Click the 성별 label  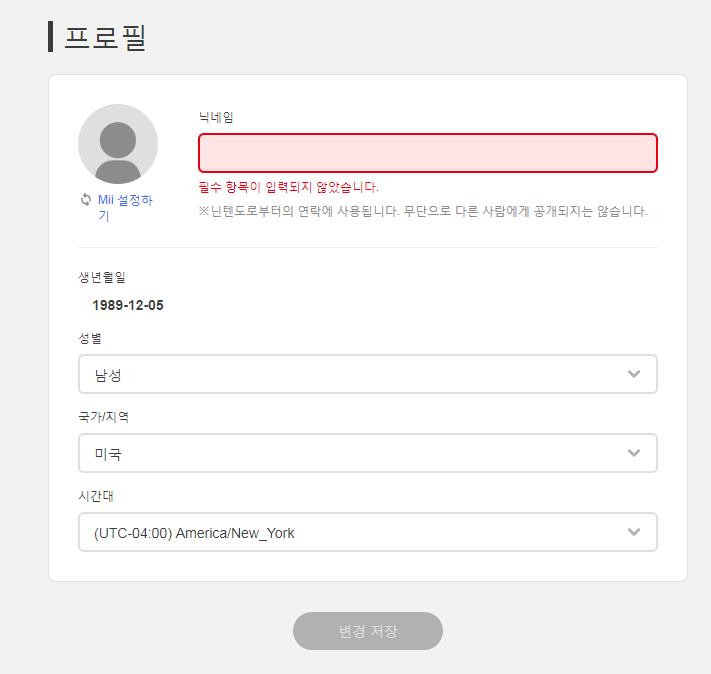click(x=90, y=338)
